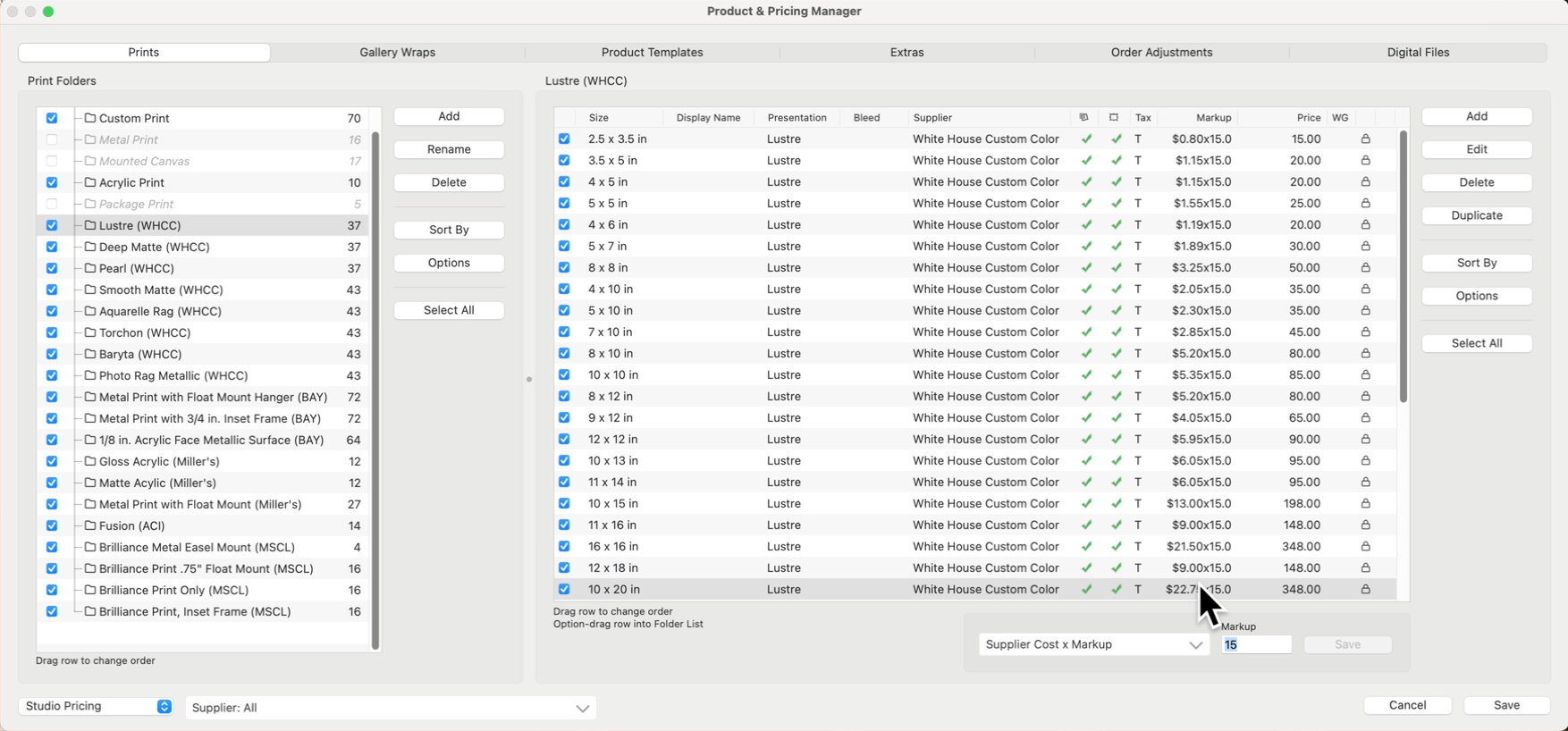Click the lock icon for 16 x 16 in
This screenshot has width=1568, height=731.
[1365, 547]
